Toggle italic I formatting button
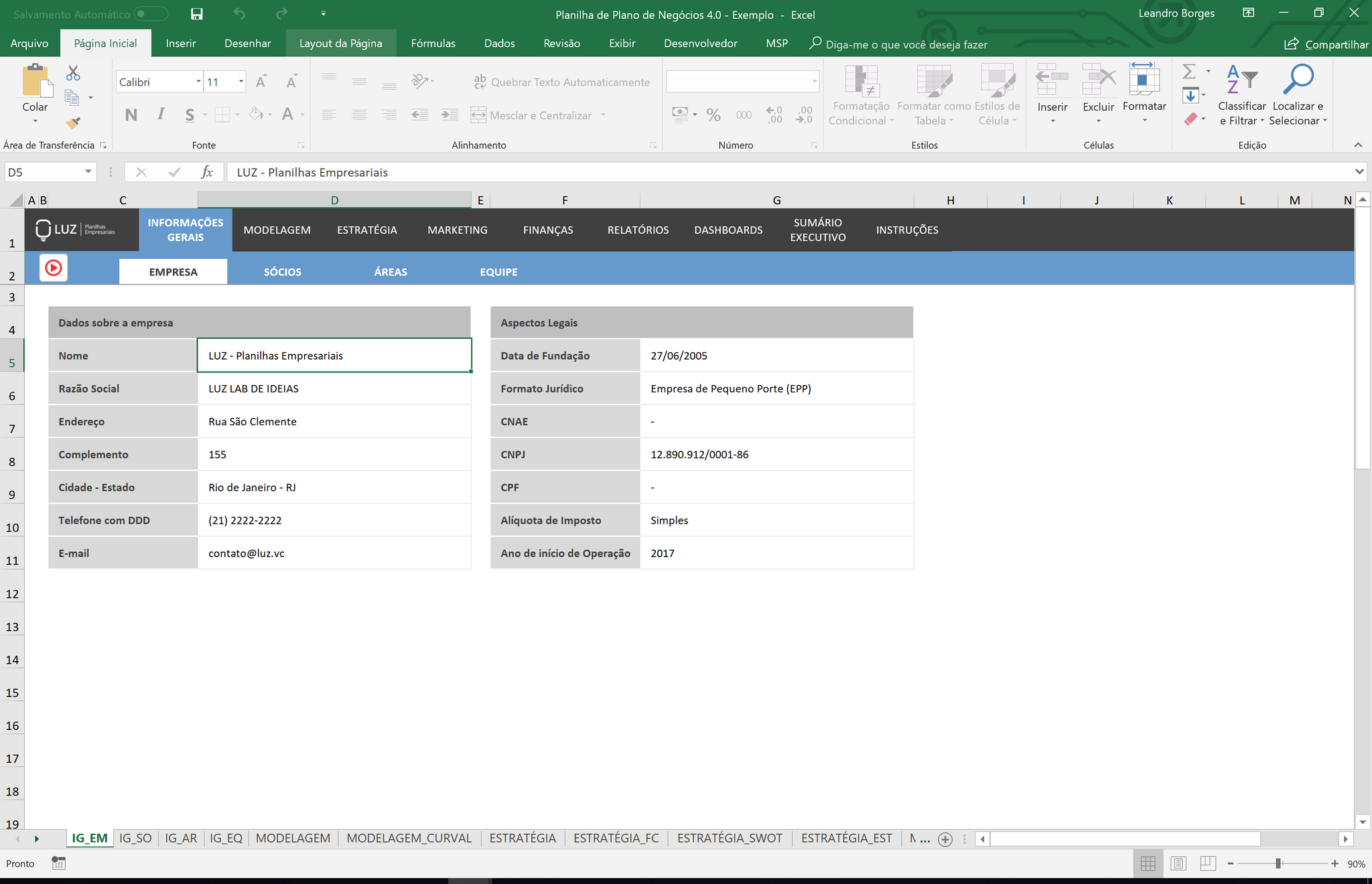 [x=161, y=115]
